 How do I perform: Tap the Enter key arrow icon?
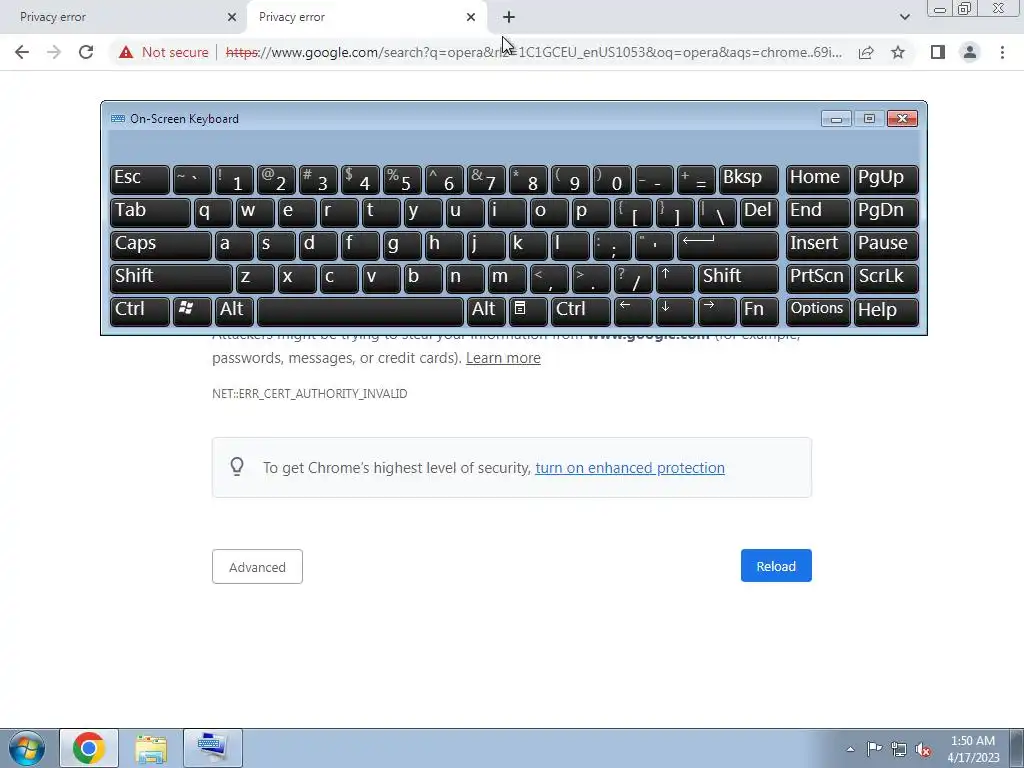728,246
